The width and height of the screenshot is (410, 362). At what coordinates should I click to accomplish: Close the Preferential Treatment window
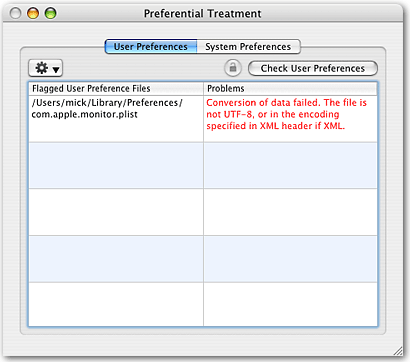coord(15,14)
